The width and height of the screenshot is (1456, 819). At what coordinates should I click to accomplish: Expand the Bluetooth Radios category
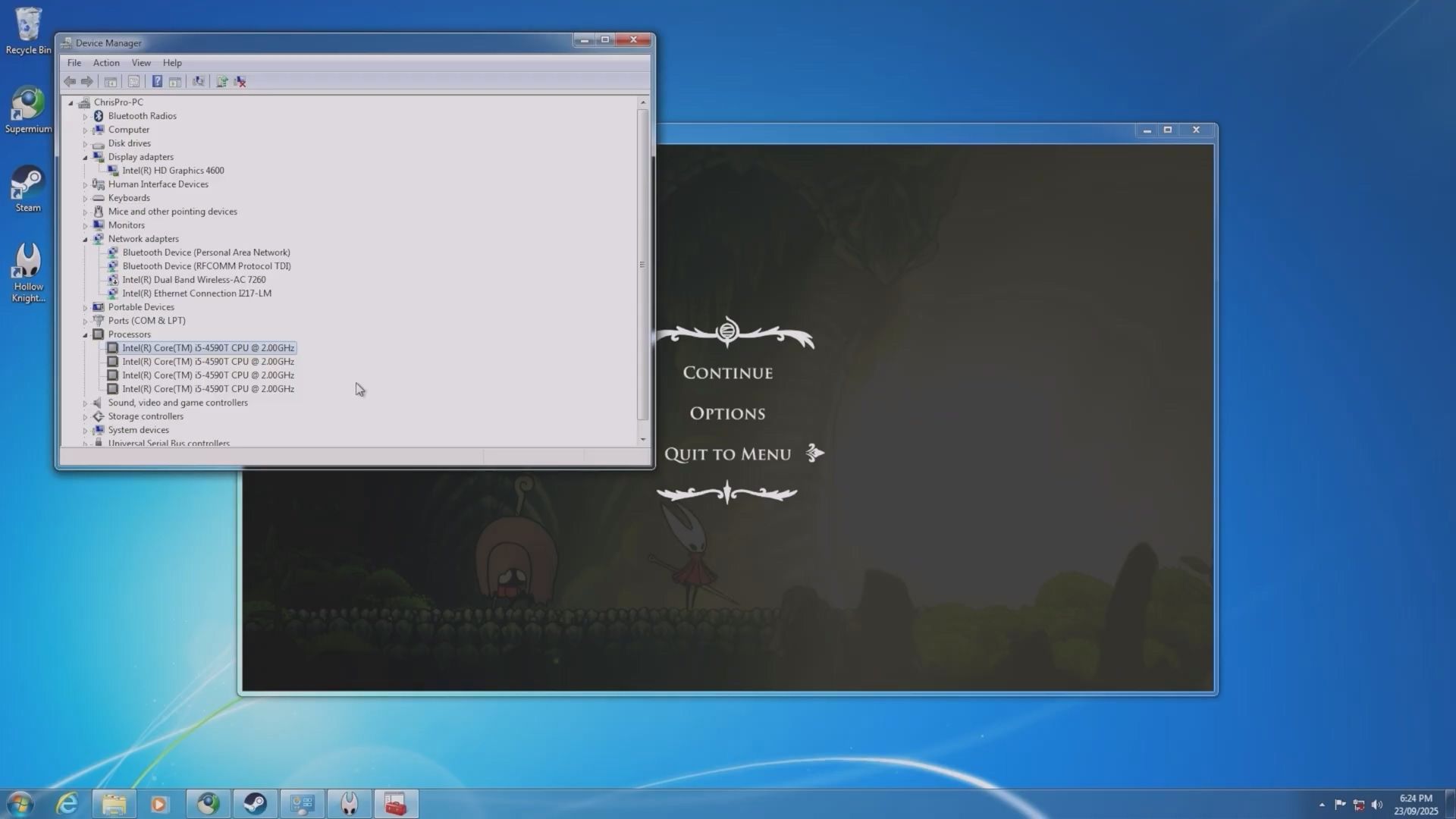(85, 117)
